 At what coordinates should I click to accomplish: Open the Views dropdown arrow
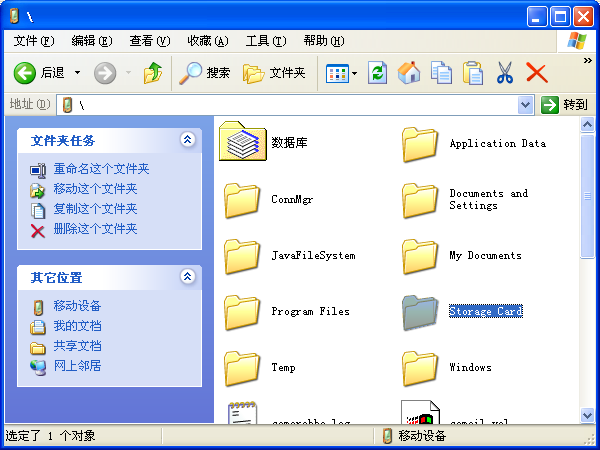point(354,73)
